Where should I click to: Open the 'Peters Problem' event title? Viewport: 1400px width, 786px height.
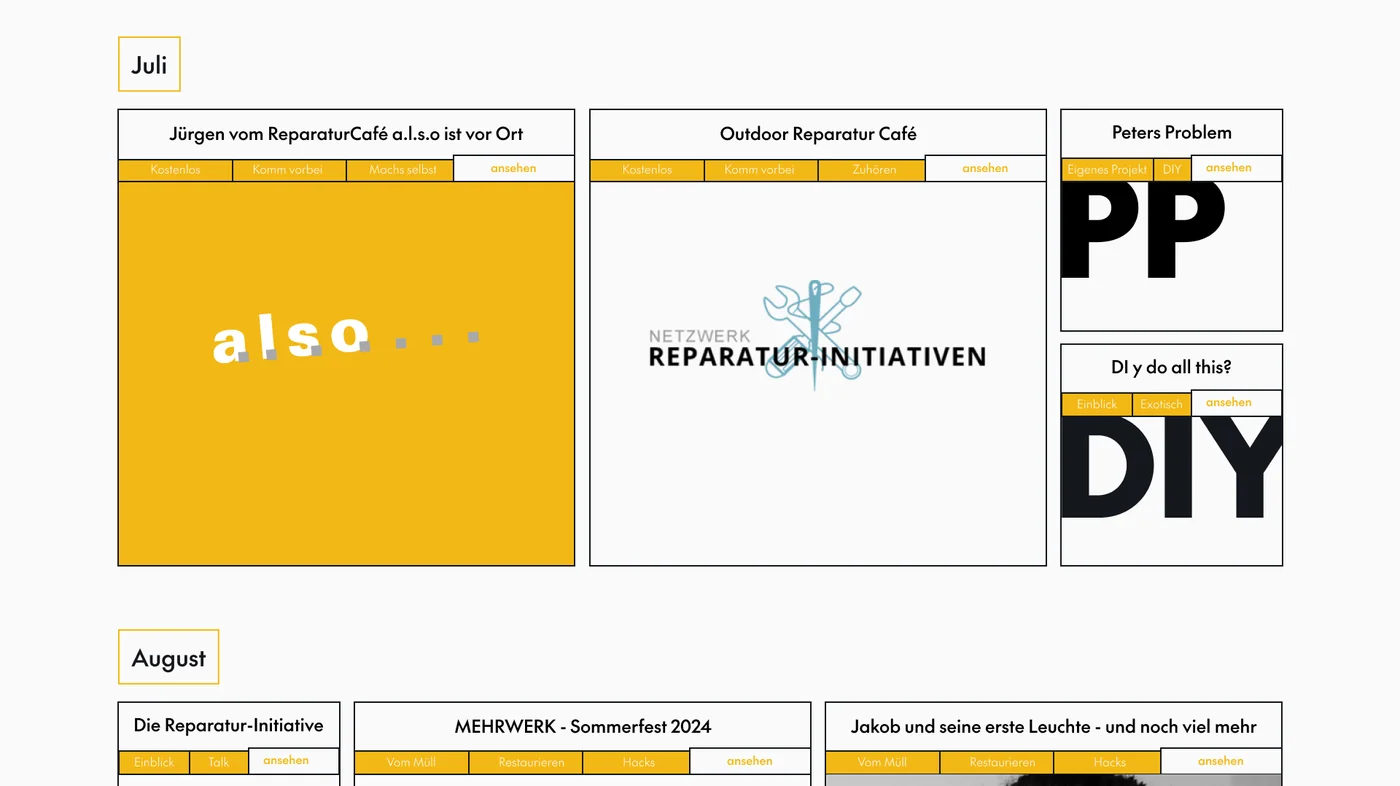click(x=1172, y=132)
